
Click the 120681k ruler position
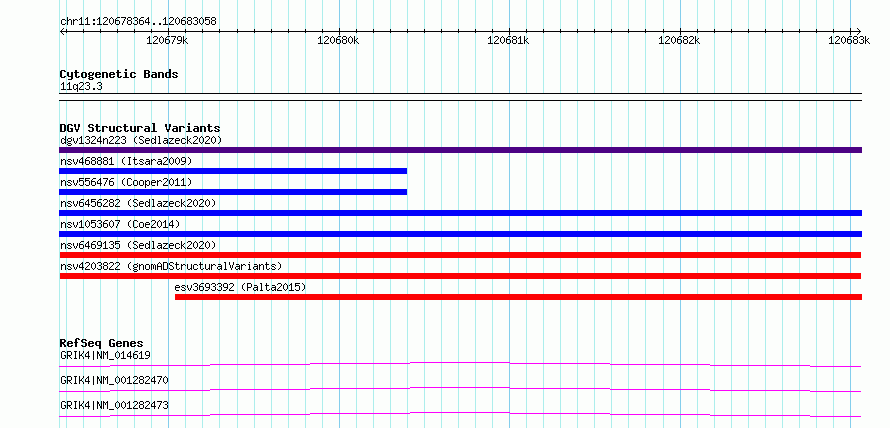509,41
